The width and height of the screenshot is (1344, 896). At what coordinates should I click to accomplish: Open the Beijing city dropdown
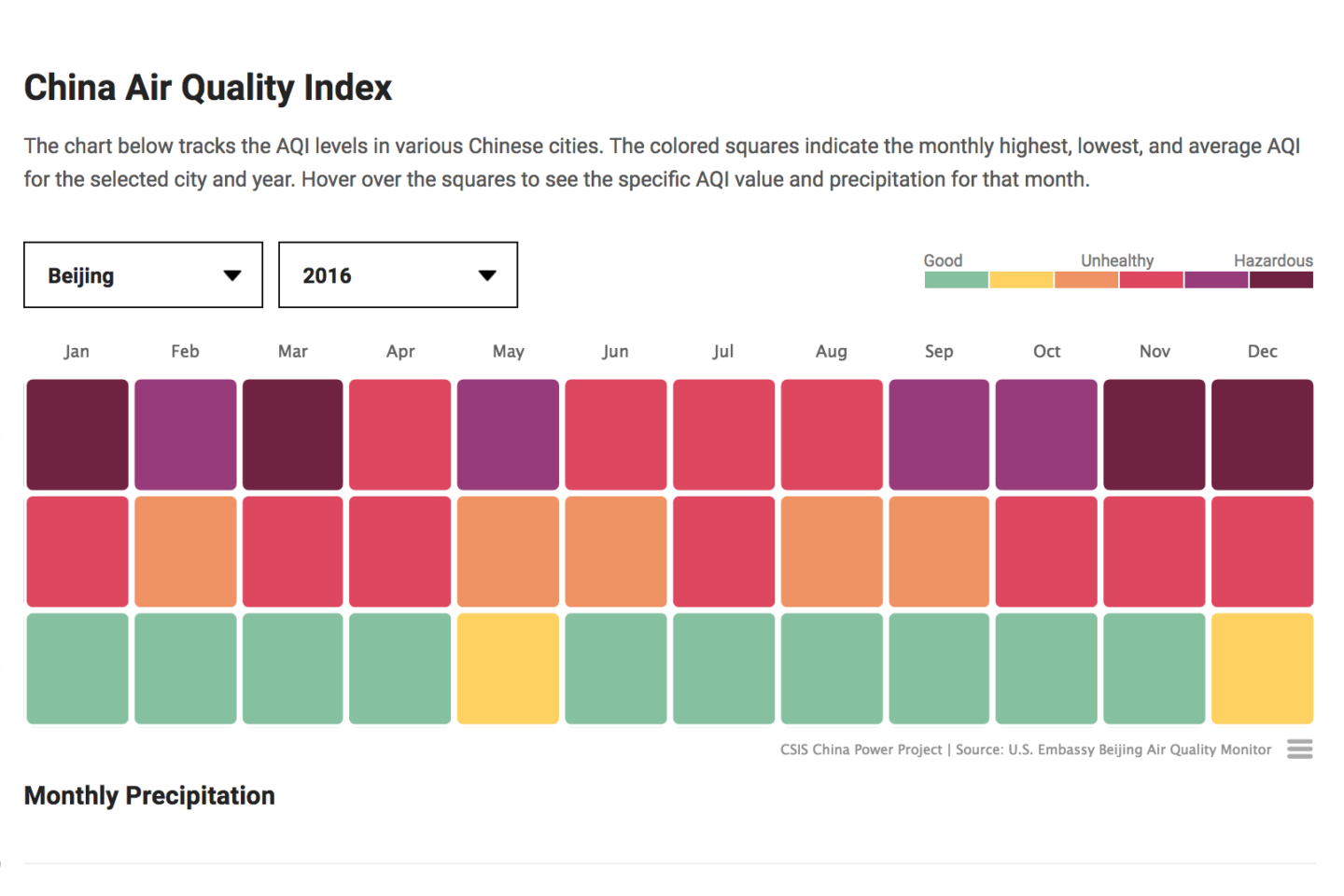pos(143,274)
